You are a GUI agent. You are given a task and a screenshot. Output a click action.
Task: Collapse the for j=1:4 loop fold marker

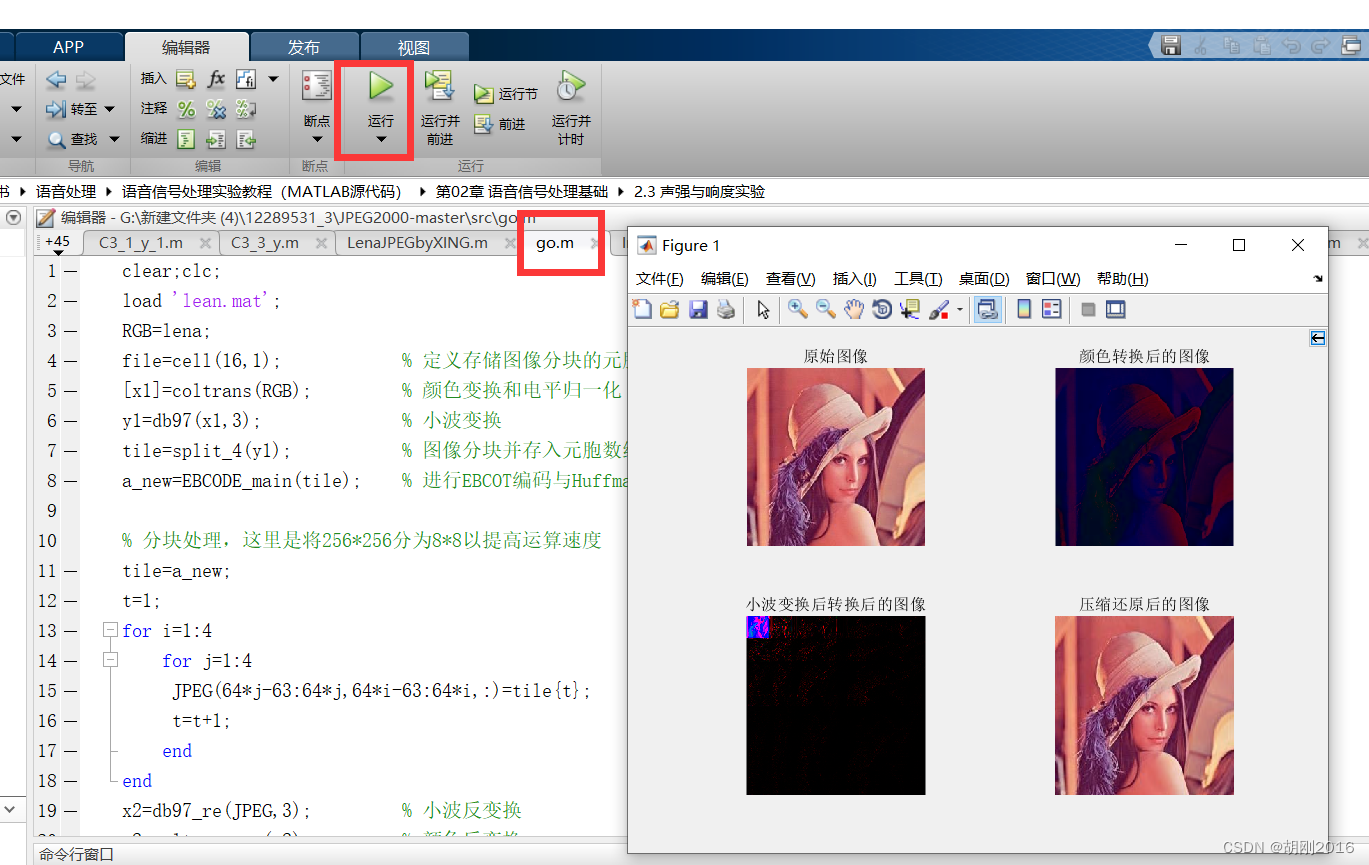(x=109, y=661)
